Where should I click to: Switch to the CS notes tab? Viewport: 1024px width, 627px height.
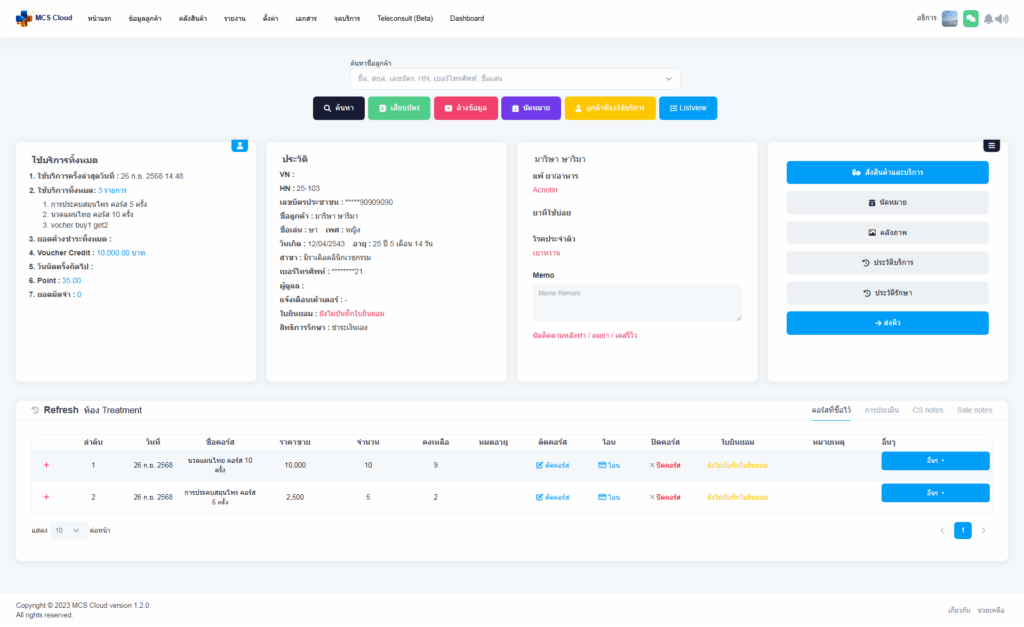(x=927, y=410)
